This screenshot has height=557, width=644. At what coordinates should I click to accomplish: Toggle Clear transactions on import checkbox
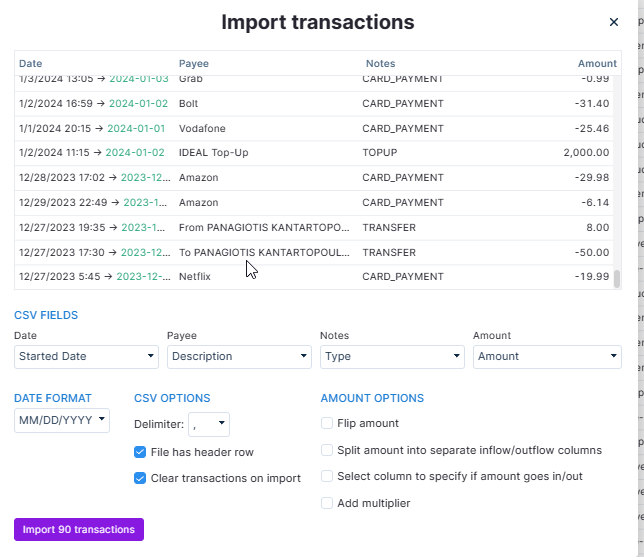coord(140,478)
